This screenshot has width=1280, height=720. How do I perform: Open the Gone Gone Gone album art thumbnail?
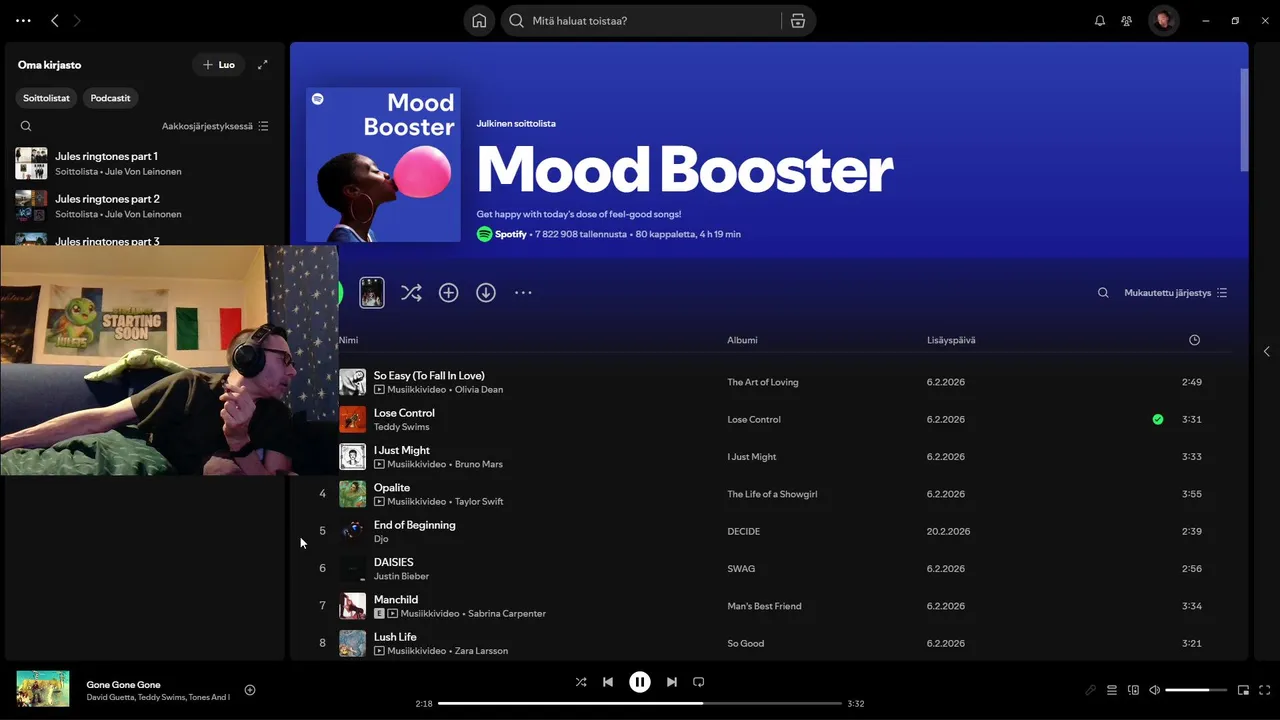tap(43, 689)
